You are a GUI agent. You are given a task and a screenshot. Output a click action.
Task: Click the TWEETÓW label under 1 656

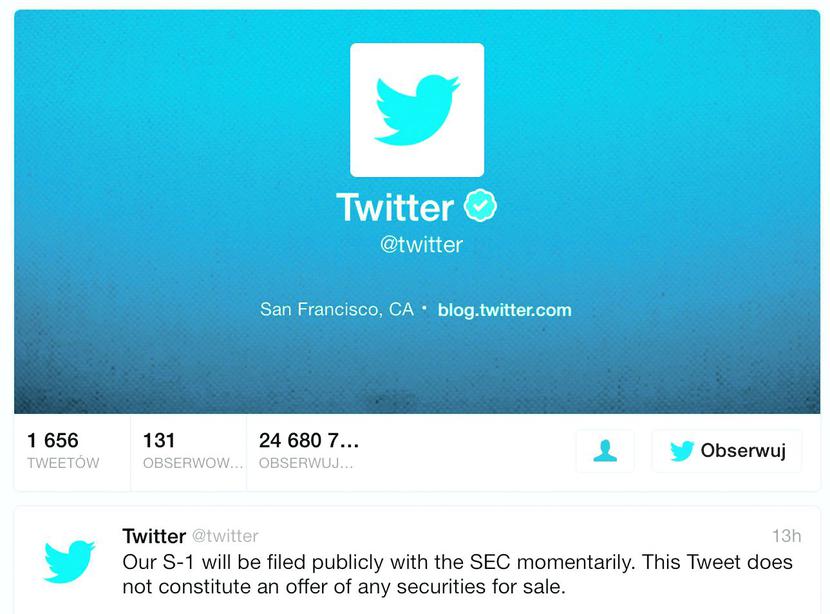[63, 464]
